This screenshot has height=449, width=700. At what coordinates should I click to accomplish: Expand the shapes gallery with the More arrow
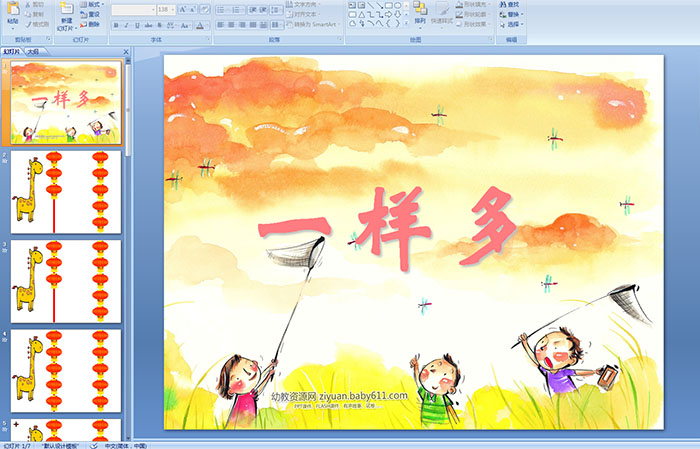pos(406,23)
